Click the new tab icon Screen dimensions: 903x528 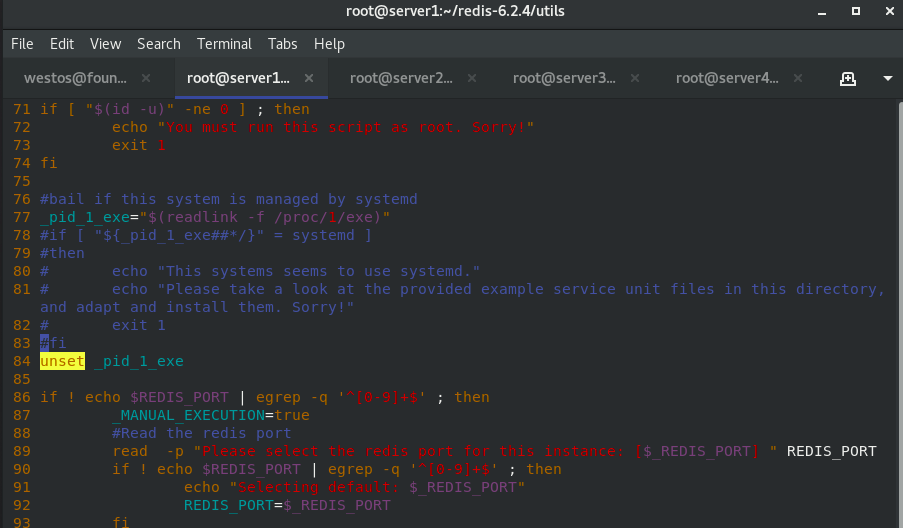coord(847,78)
